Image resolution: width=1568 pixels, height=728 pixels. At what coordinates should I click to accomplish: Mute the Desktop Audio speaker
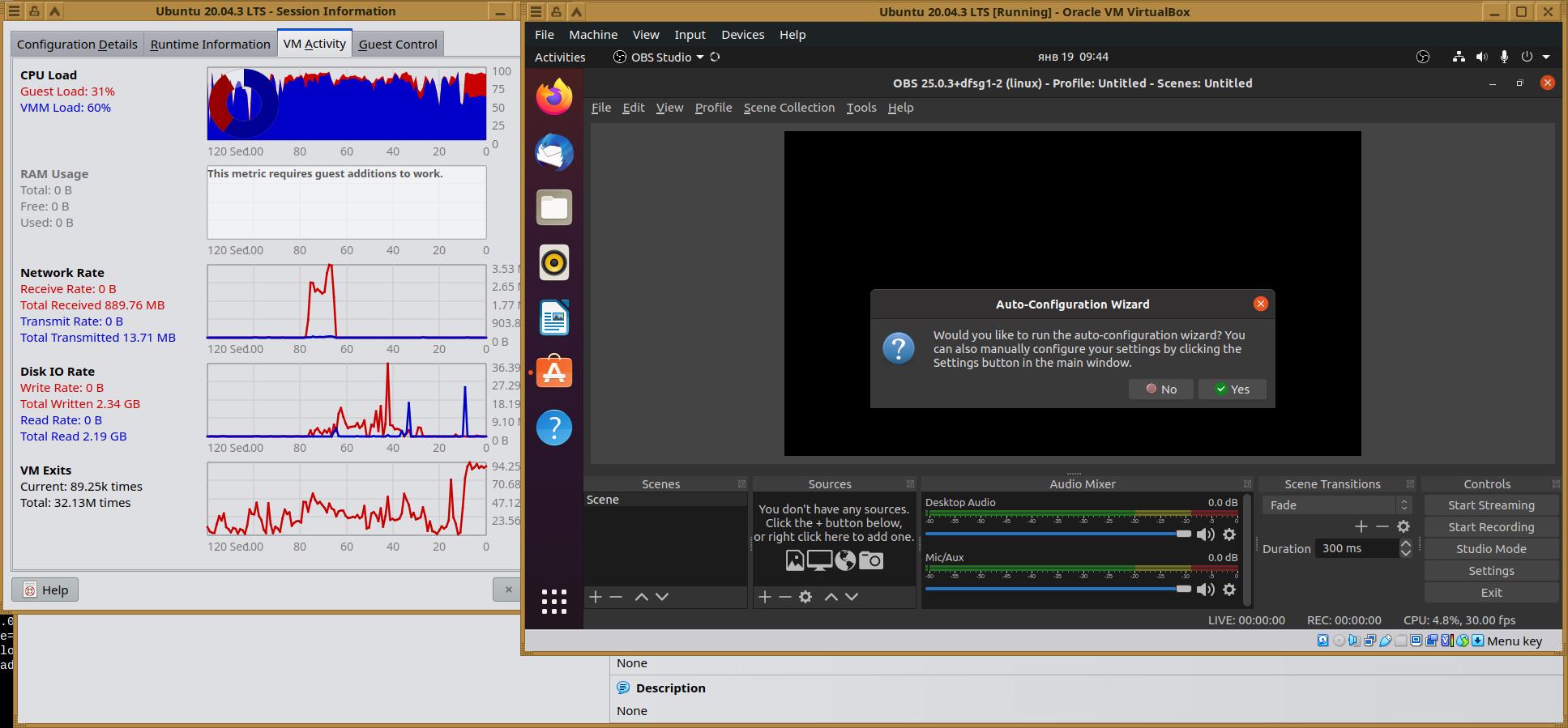pyautogui.click(x=1206, y=534)
